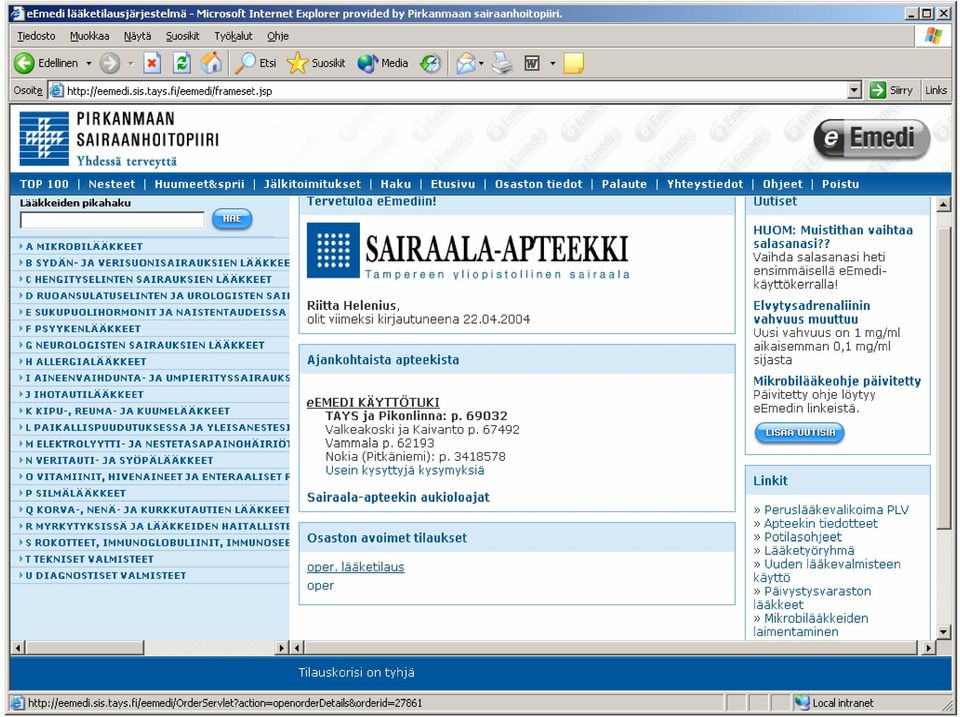The width and height of the screenshot is (960, 717).
Task: Click right frame scrollbar down arrow
Action: (x=943, y=633)
